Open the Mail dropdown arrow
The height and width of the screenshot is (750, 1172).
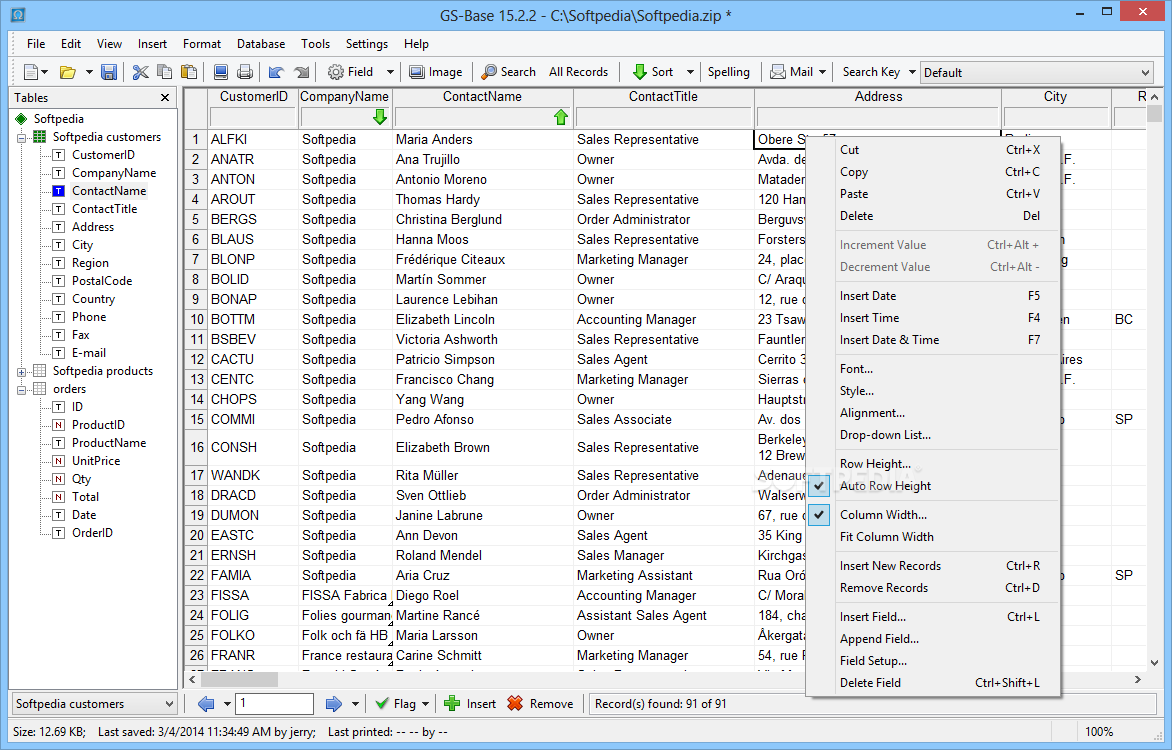[822, 73]
